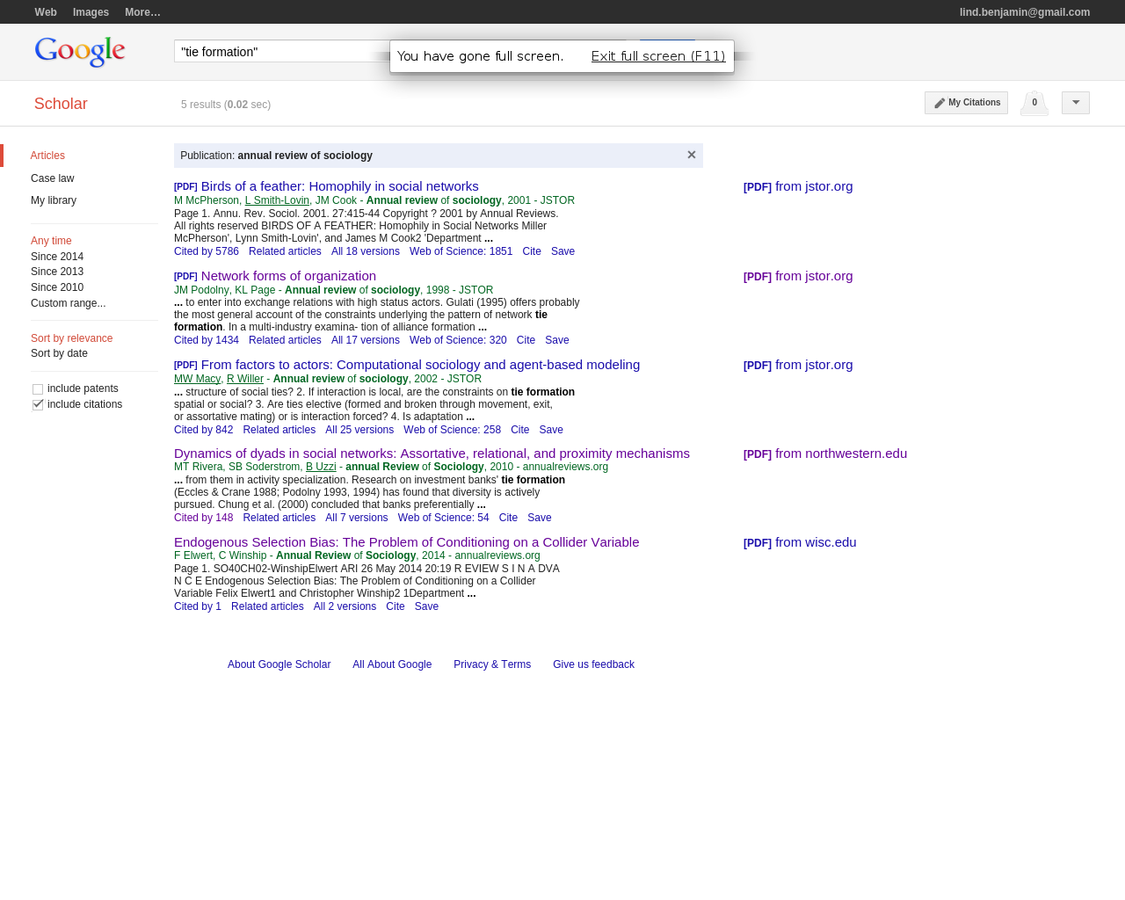
Task: View All 25 versions
Action: [x=359, y=430]
